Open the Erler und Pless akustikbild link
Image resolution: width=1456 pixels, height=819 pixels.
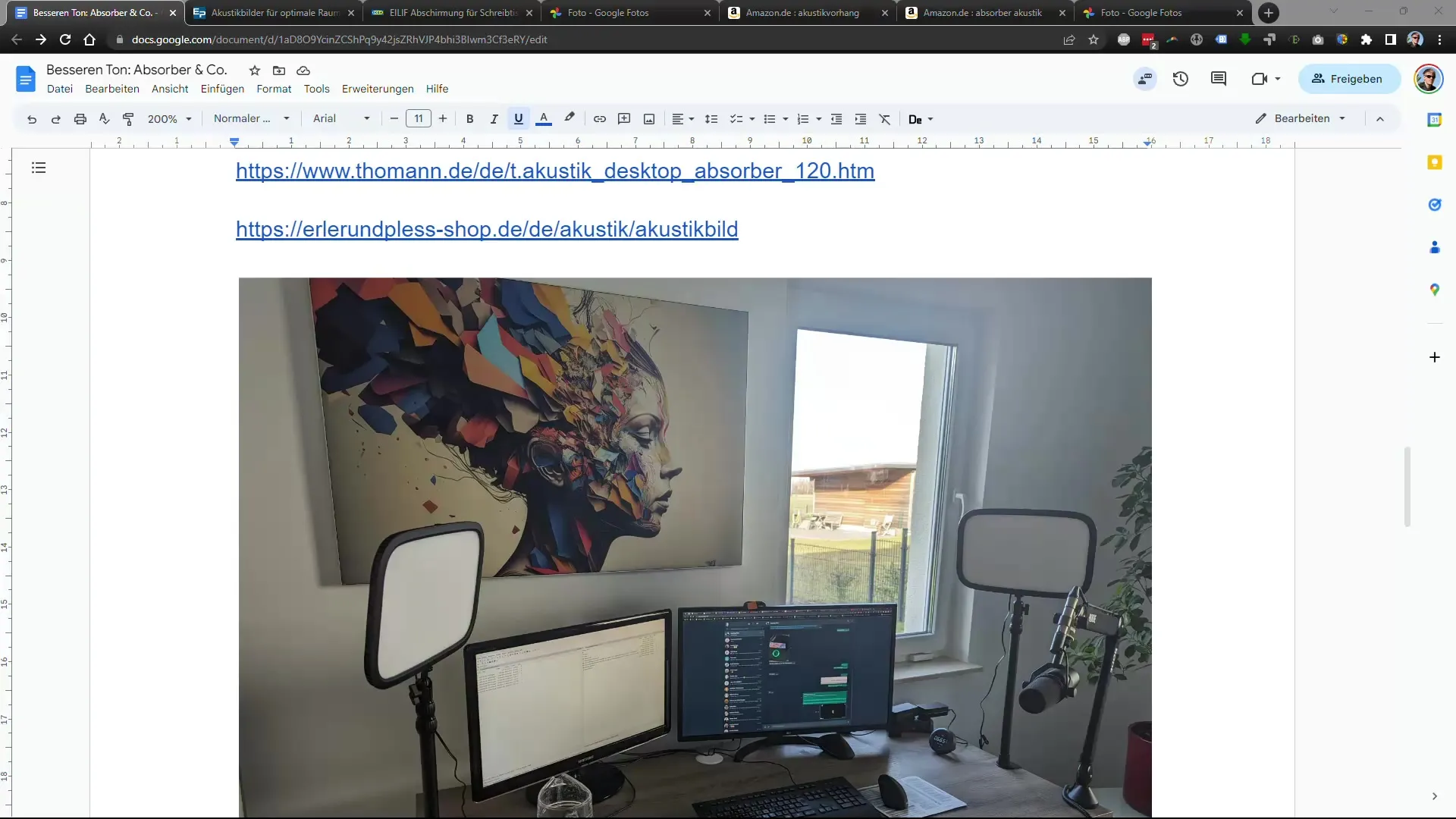[x=487, y=229]
